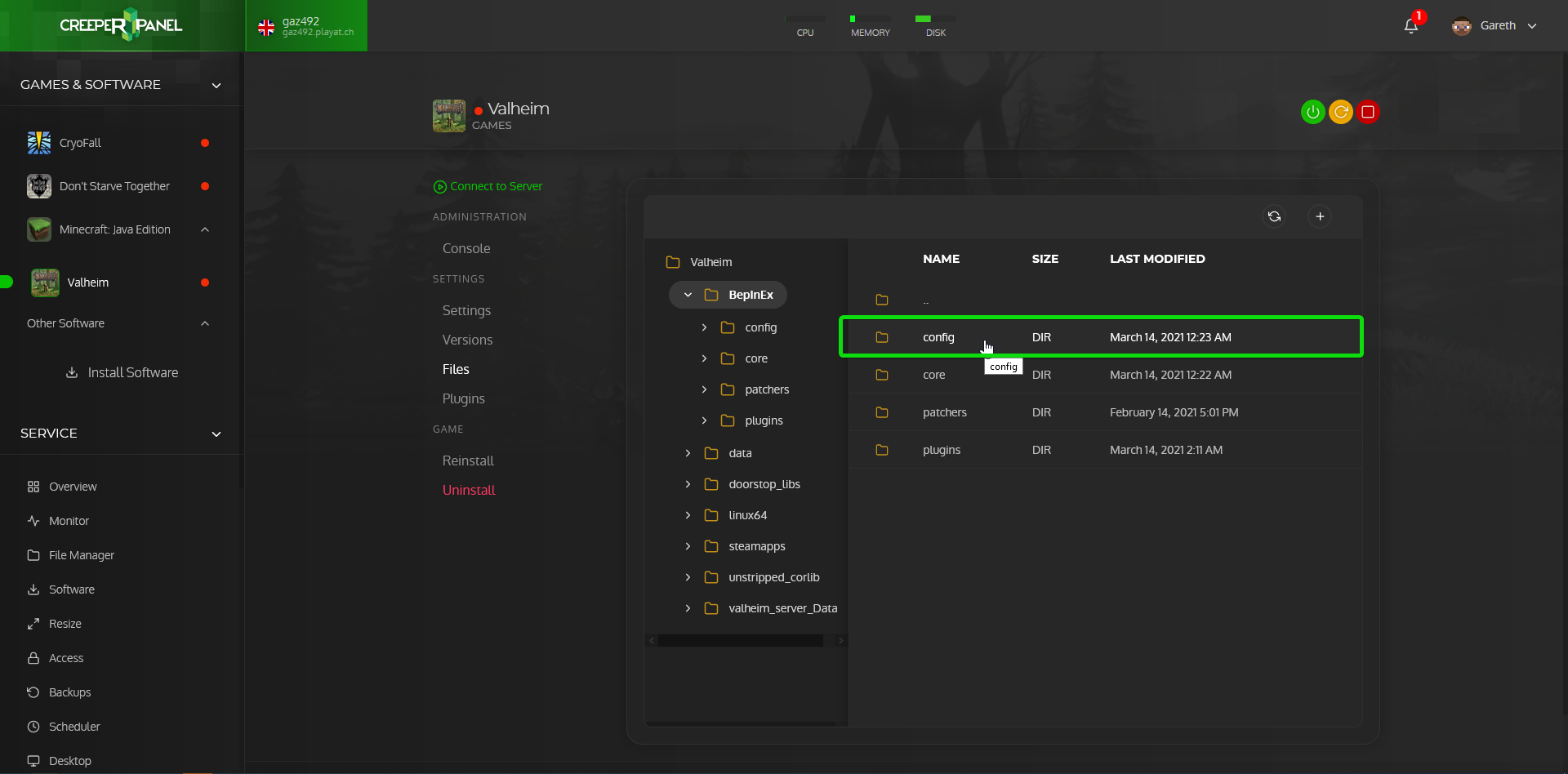Click the CryoFall game icon
The width and height of the screenshot is (1568, 774).
39,143
